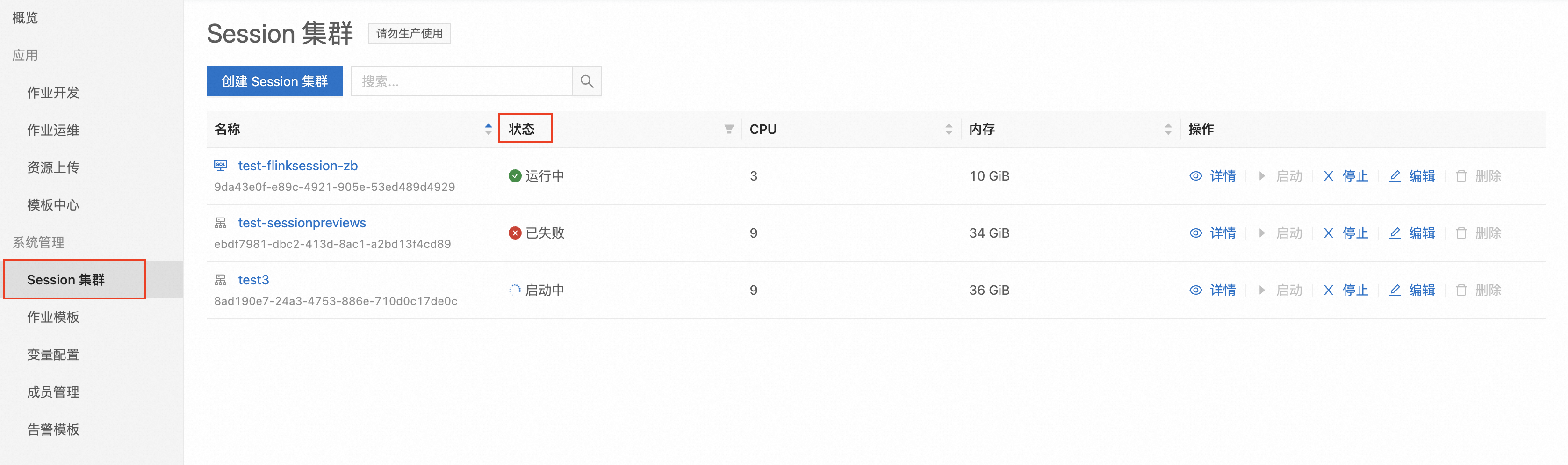
Task: Select 变量配置 in the sidebar
Action: (53, 355)
